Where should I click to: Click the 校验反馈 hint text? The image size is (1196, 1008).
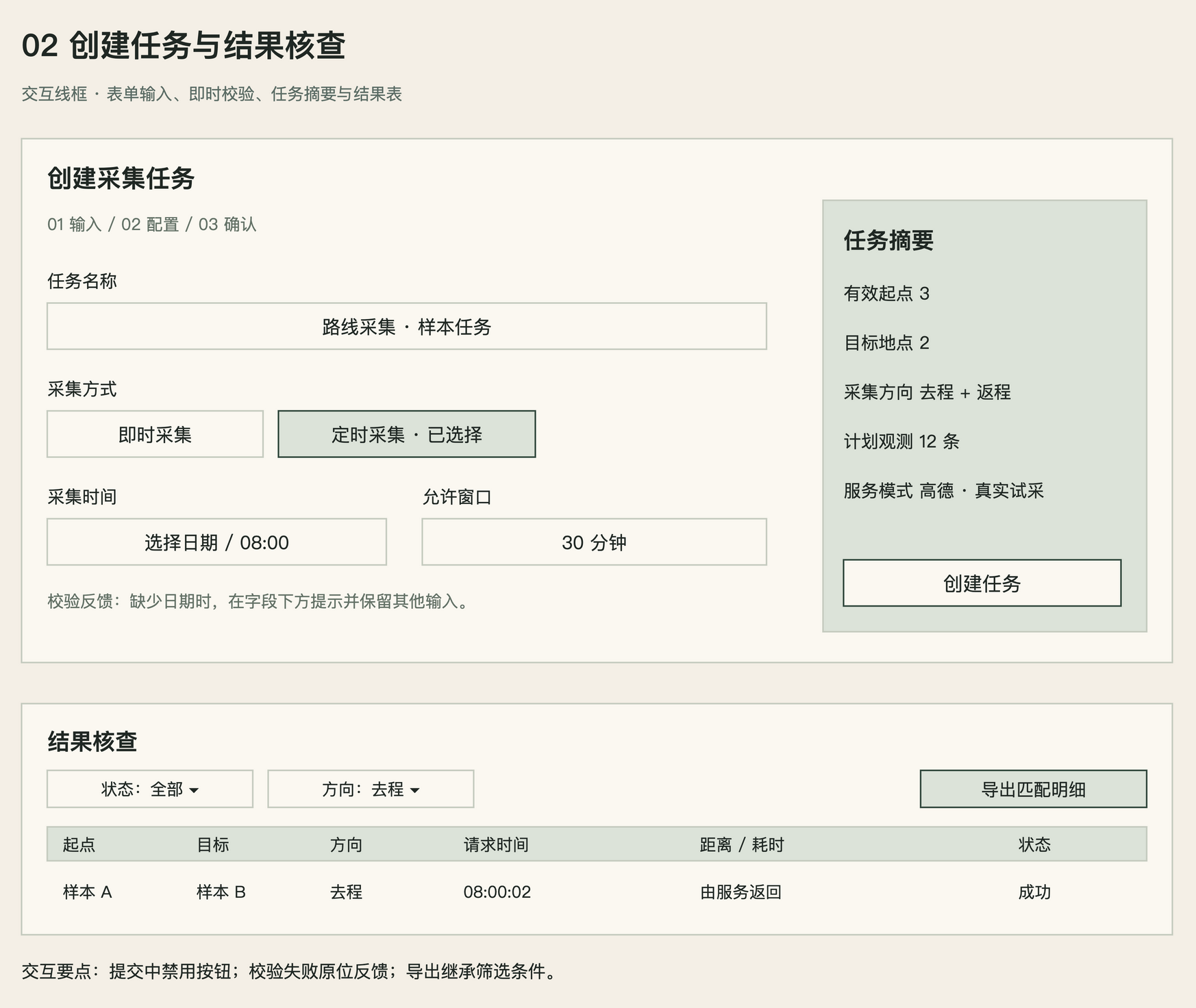point(259,601)
